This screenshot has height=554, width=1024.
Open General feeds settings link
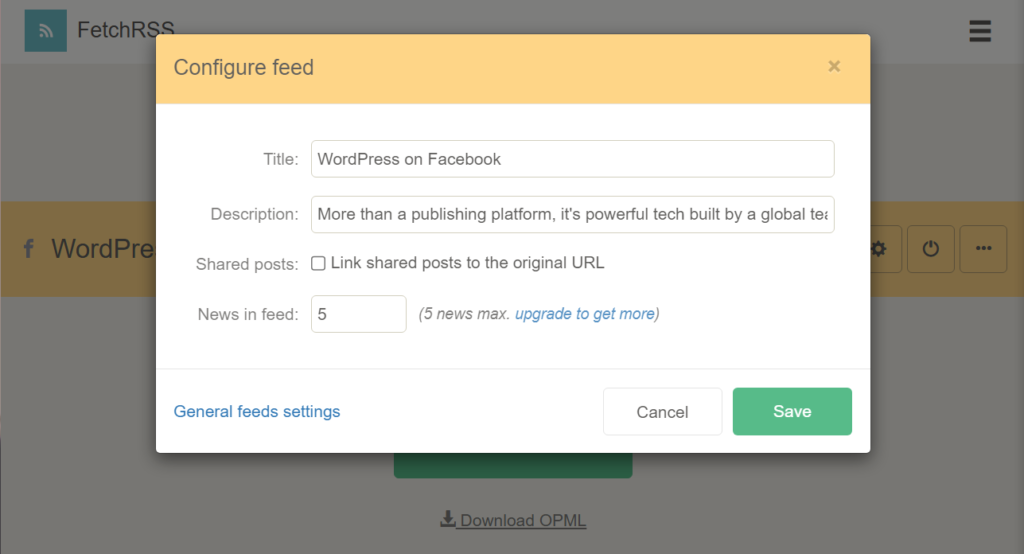click(x=257, y=412)
